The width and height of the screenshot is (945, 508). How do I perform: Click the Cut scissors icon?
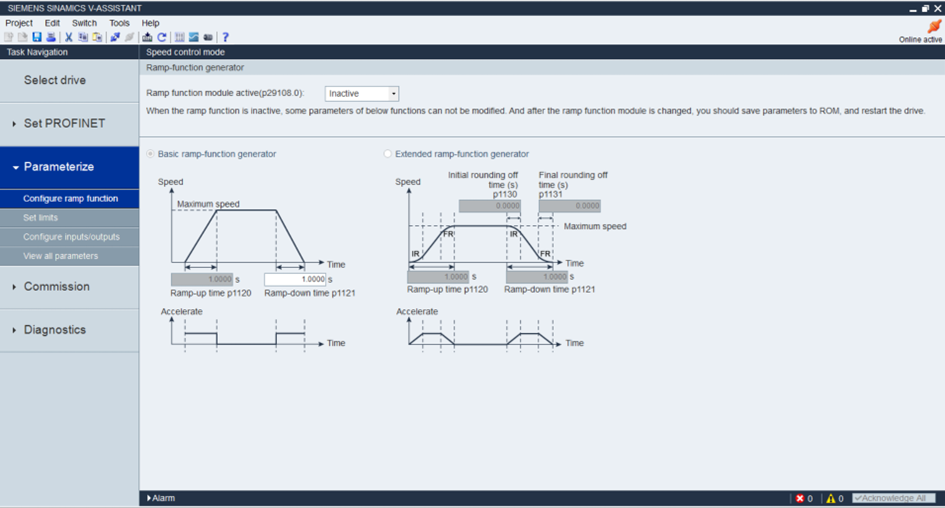click(69, 37)
